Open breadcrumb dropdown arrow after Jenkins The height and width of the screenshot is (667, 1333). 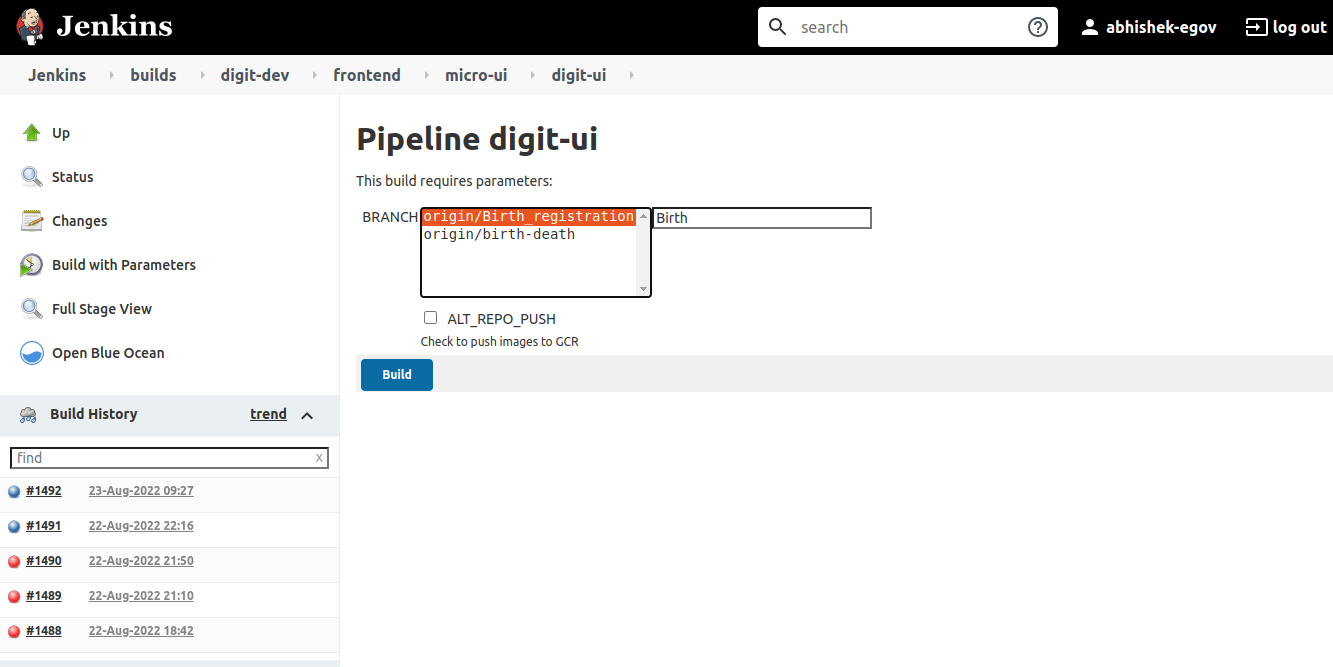pyautogui.click(x=109, y=75)
